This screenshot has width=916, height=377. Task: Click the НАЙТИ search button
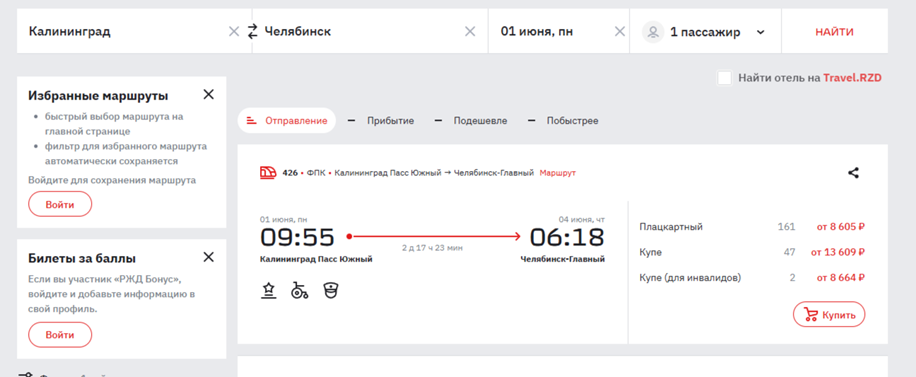coord(834,32)
